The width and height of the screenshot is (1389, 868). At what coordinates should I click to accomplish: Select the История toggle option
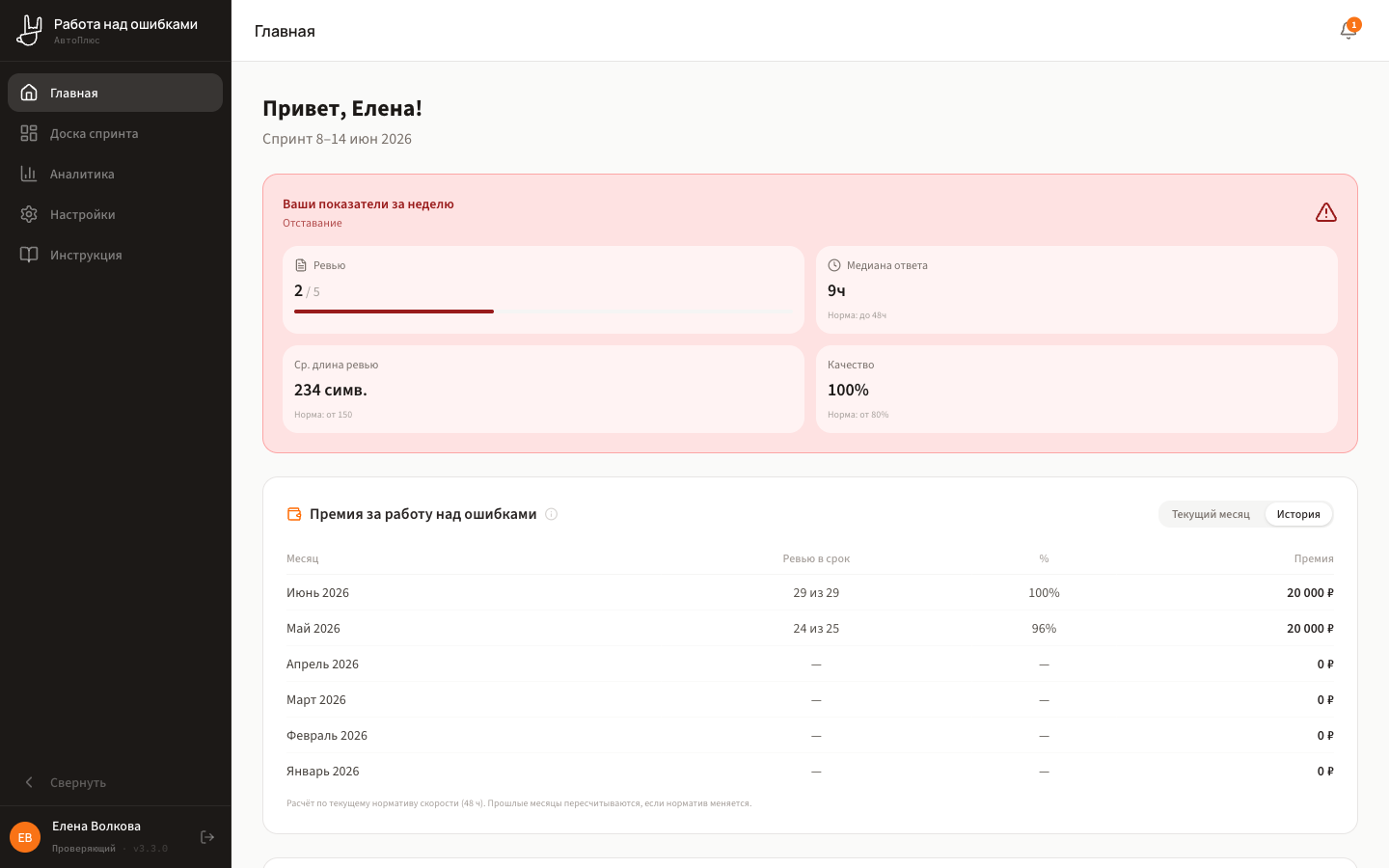(x=1298, y=514)
